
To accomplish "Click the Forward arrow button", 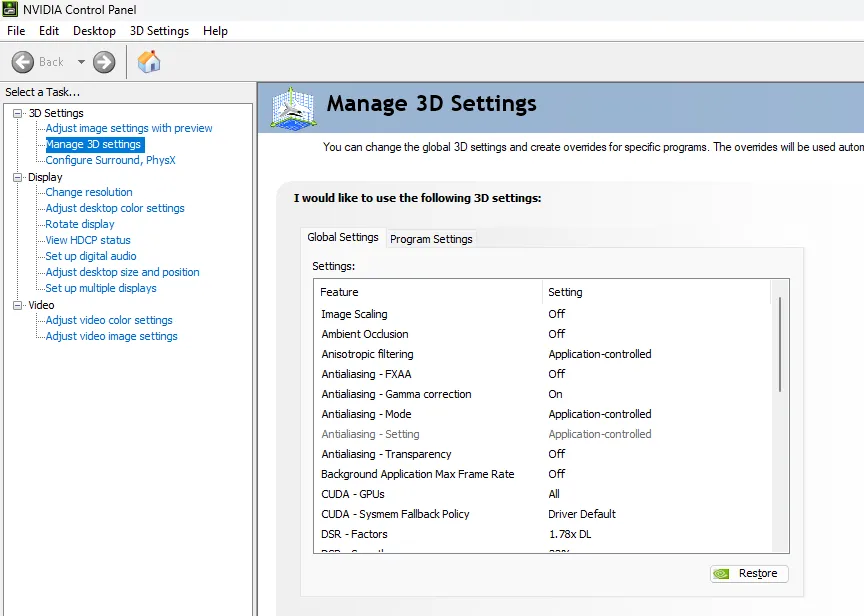I will tap(104, 62).
